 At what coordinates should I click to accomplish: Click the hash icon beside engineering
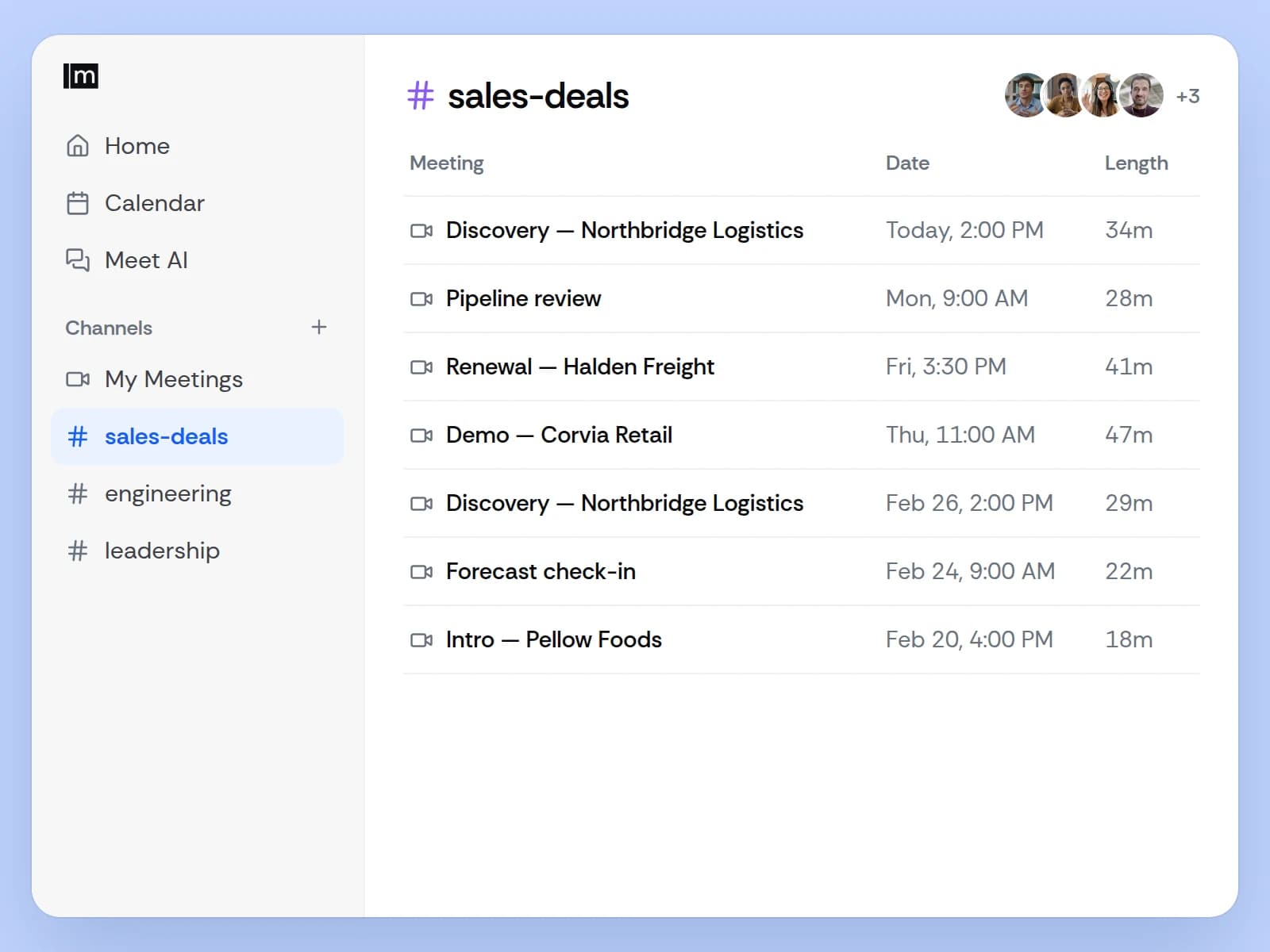(x=78, y=493)
